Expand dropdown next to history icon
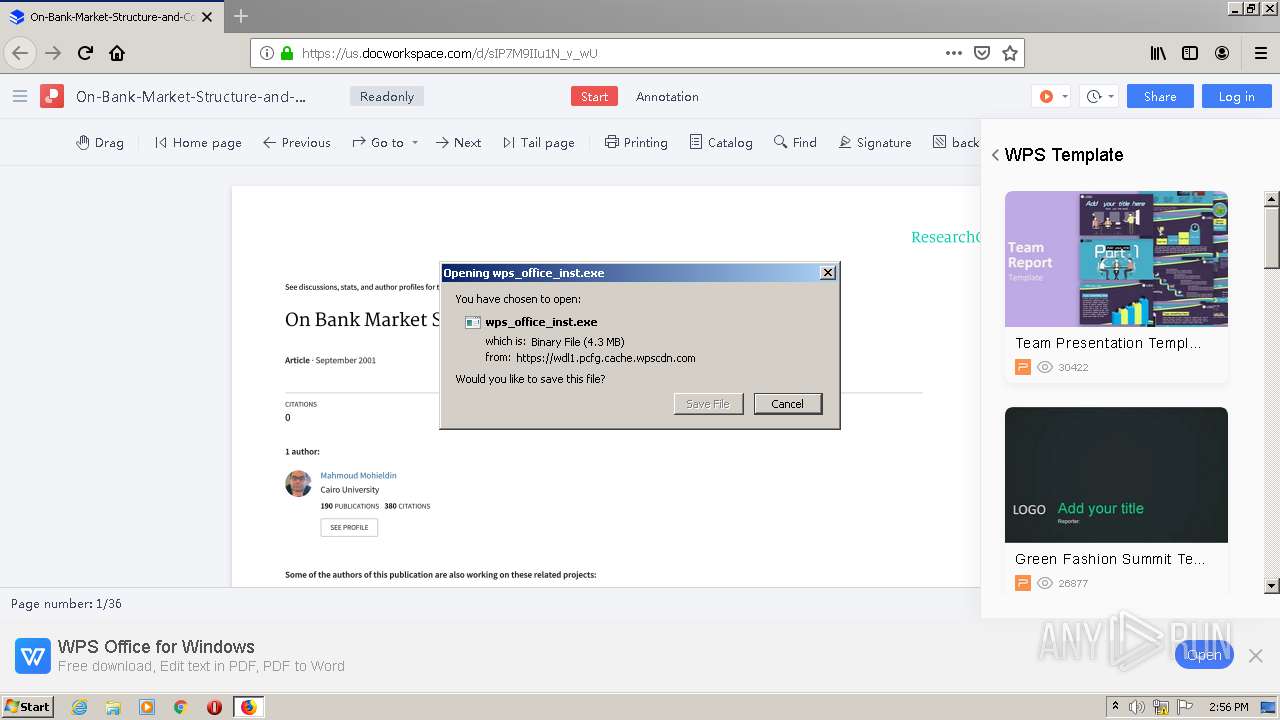 coord(1111,97)
